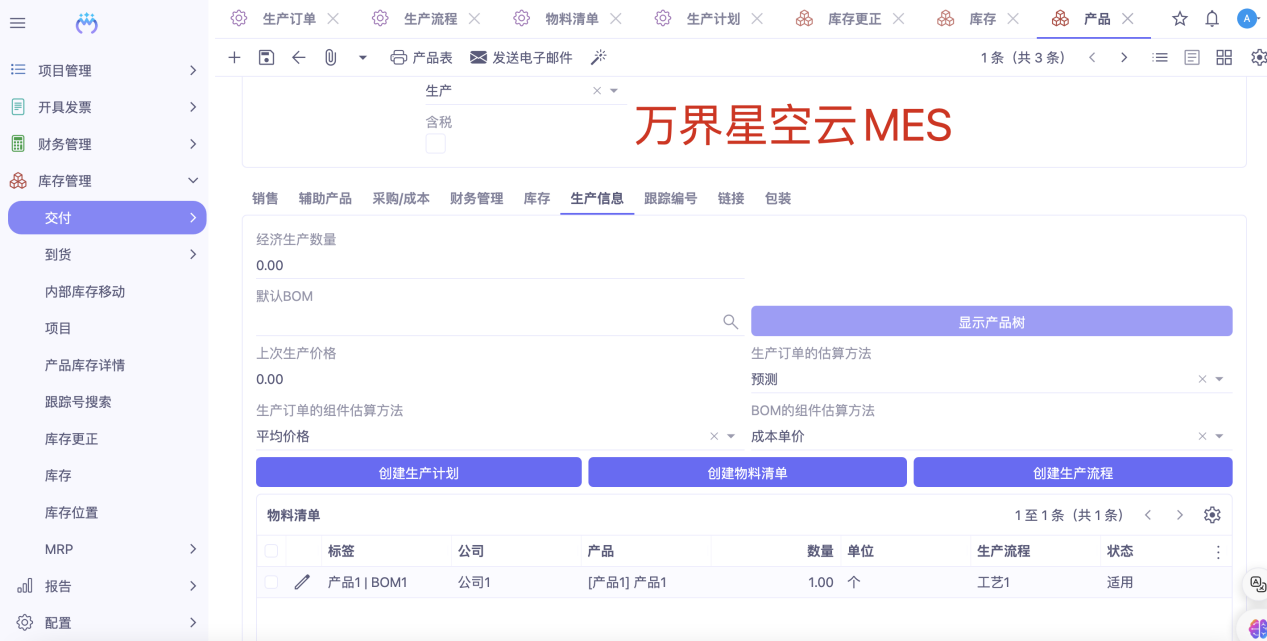Click the magic wand action icon
The height and width of the screenshot is (641, 1267).
(x=598, y=57)
